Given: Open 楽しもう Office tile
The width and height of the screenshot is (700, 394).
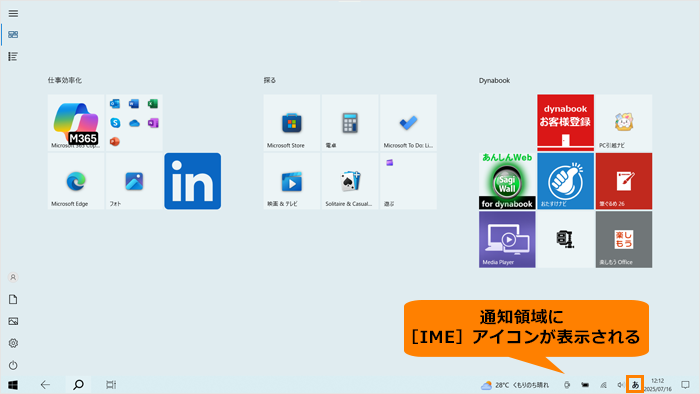Looking at the screenshot, I should tap(624, 239).
